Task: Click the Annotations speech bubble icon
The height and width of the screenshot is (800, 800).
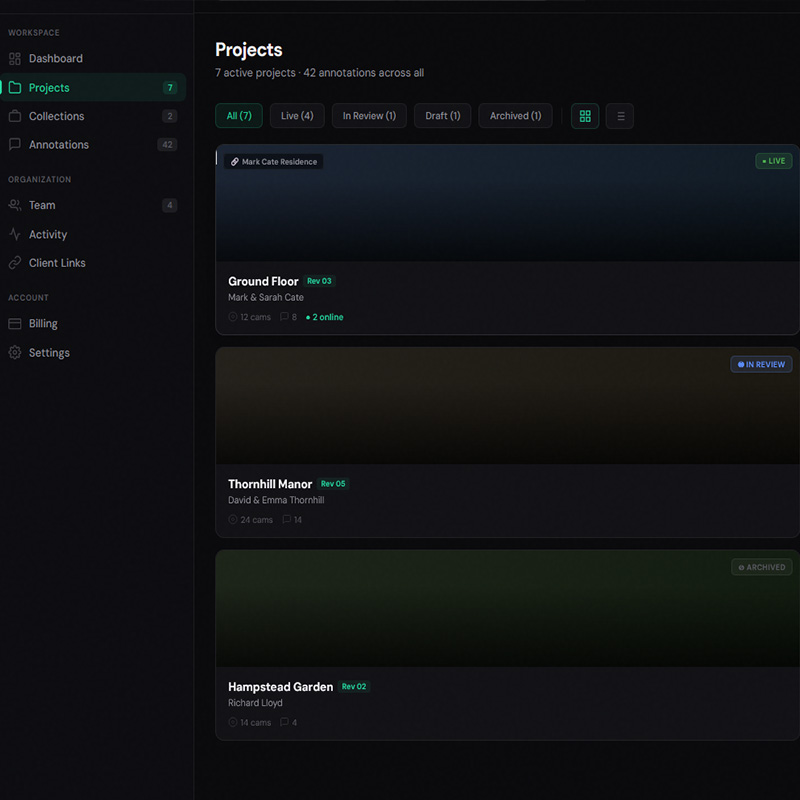Action: (15, 145)
